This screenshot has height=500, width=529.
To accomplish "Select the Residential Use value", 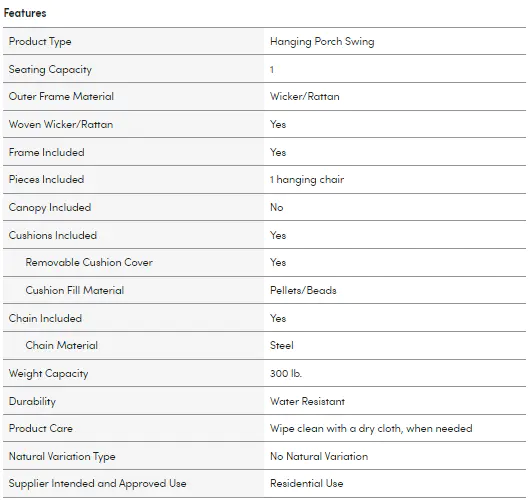I will click(x=307, y=483).
